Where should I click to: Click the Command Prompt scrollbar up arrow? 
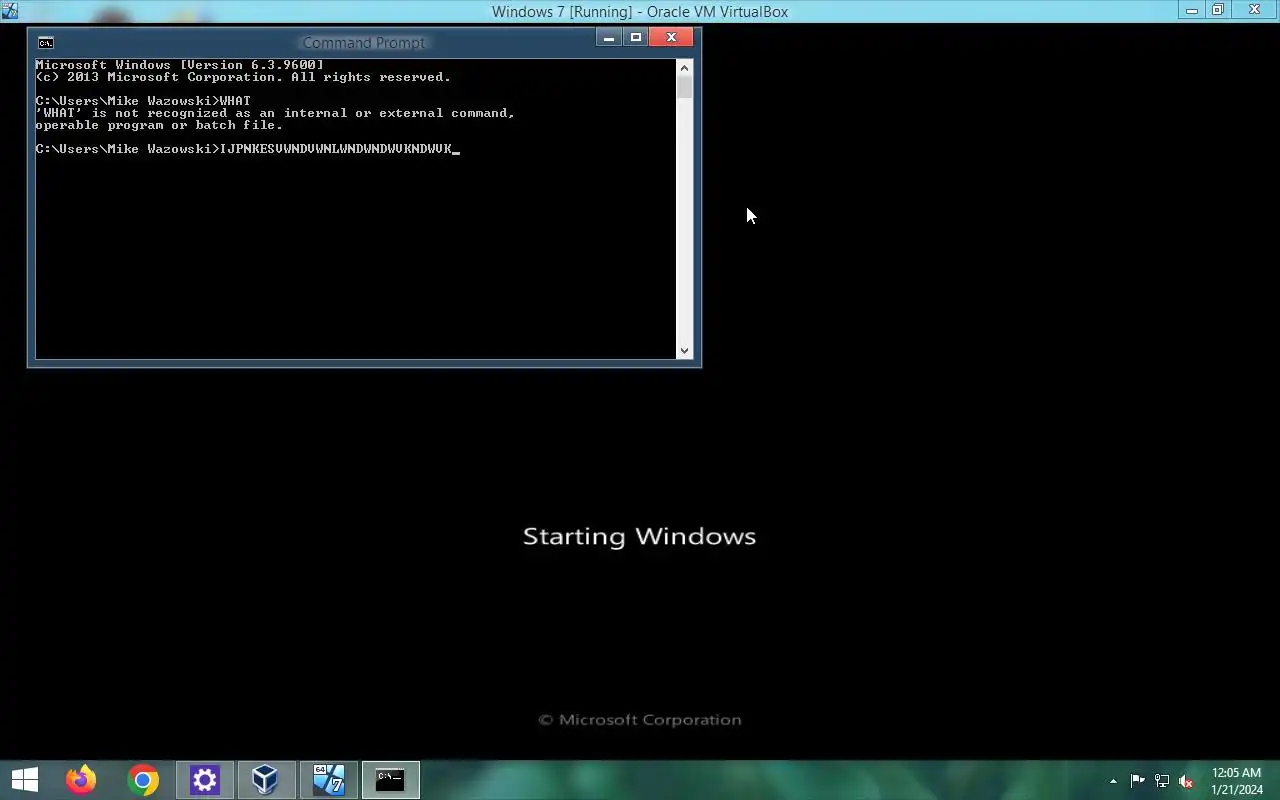tap(684, 67)
